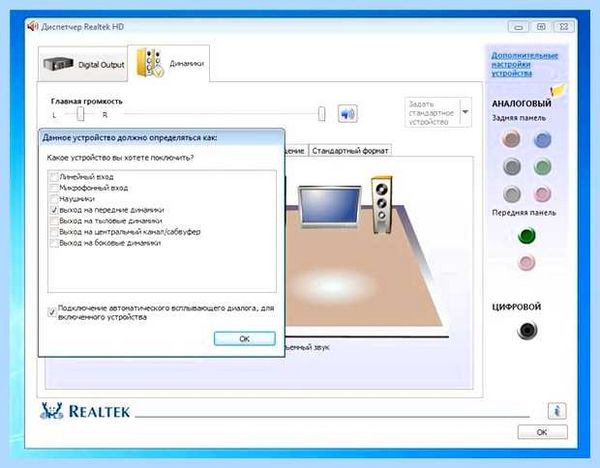Click the black digital output jack
The width and height of the screenshot is (600, 468).
pyautogui.click(x=527, y=330)
